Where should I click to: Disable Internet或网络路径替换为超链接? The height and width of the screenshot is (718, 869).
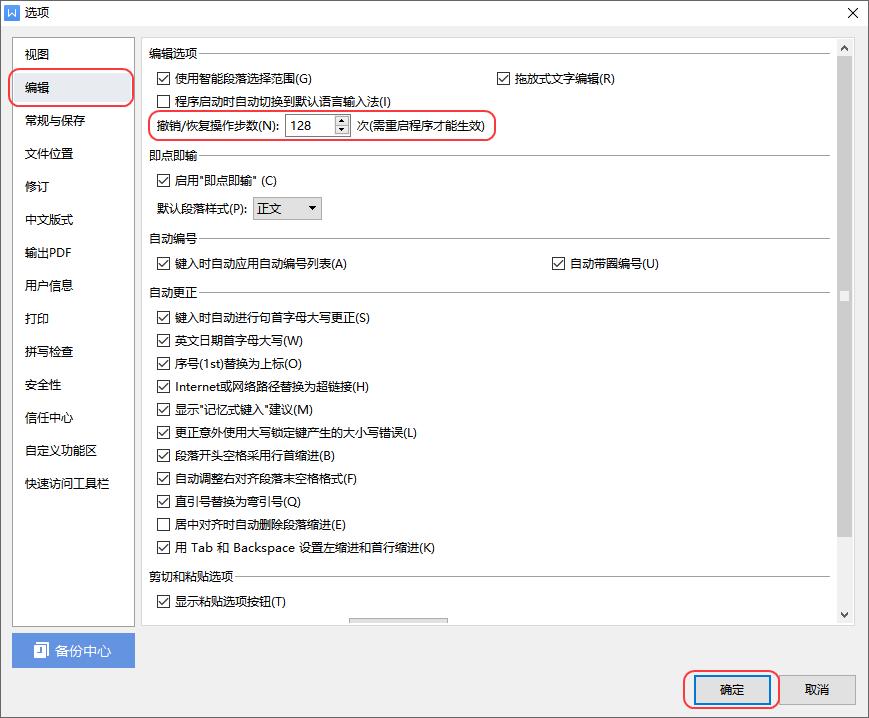(163, 386)
